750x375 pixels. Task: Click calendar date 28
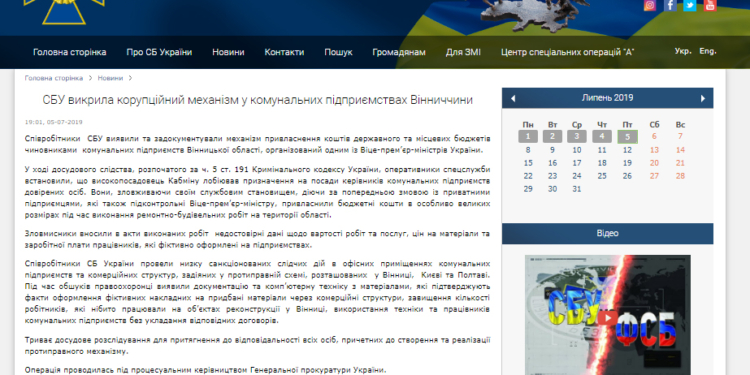[680, 176]
